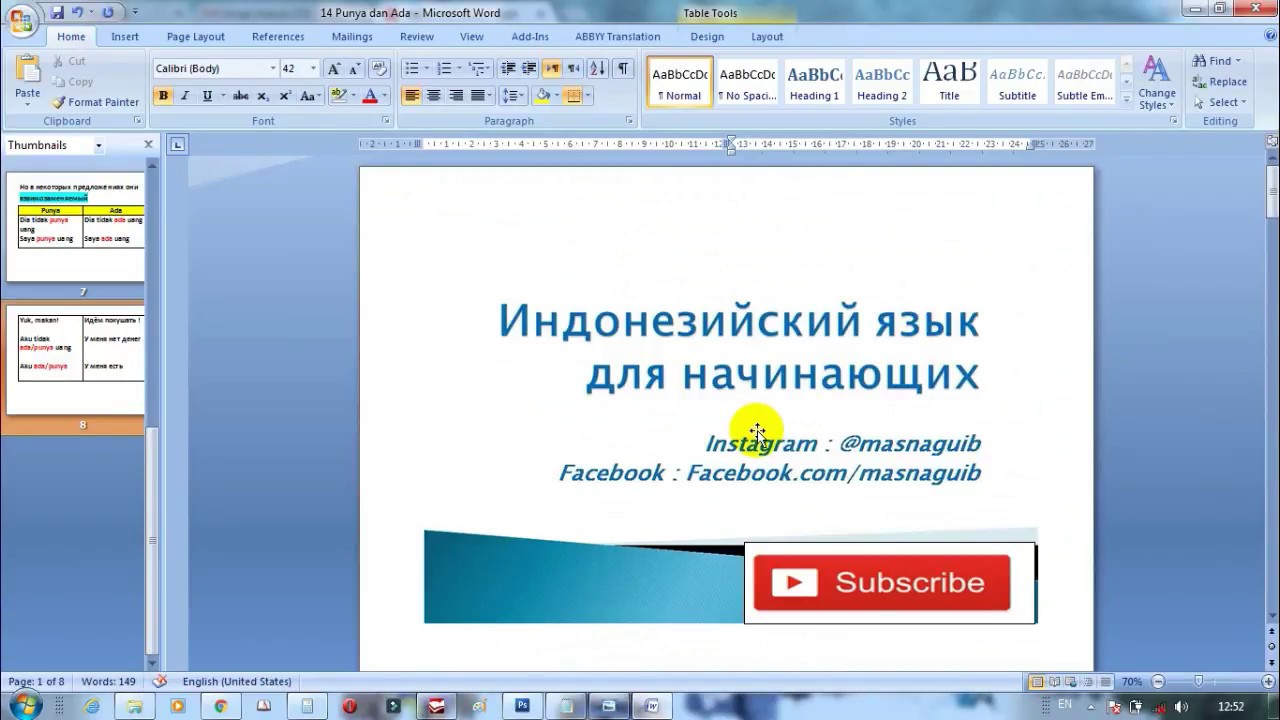Zoom in with the plus icon
Image resolution: width=1280 pixels, height=720 pixels.
[1269, 682]
